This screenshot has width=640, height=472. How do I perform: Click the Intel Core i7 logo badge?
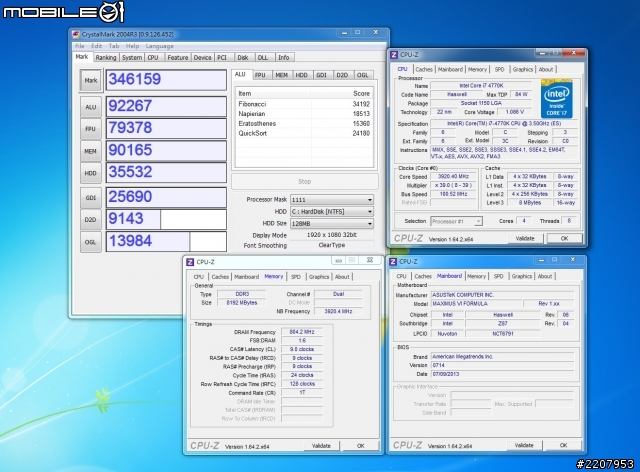click(557, 99)
